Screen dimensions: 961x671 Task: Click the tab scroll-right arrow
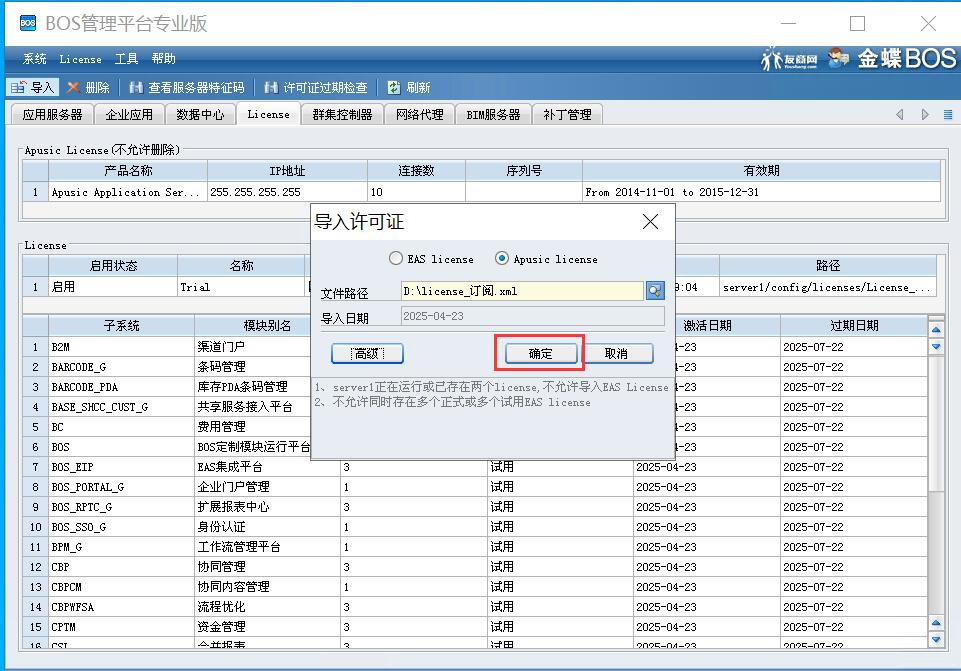[925, 115]
